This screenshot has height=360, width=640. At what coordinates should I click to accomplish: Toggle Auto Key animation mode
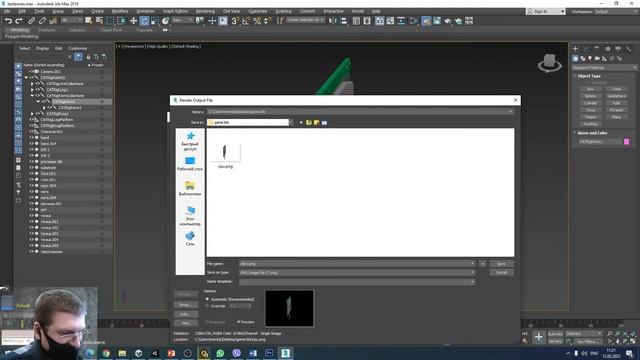coord(555,334)
